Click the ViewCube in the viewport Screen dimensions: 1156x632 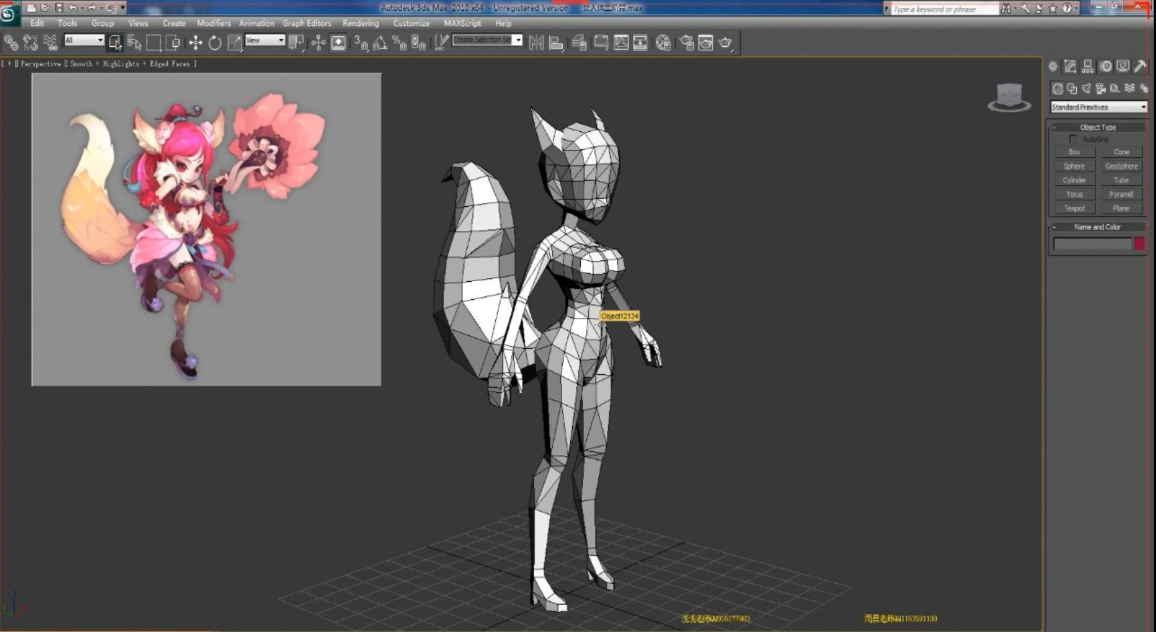(x=1009, y=97)
